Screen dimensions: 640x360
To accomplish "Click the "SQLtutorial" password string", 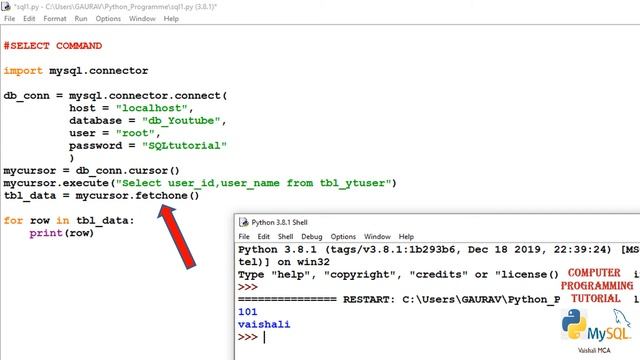I will click(184, 146).
